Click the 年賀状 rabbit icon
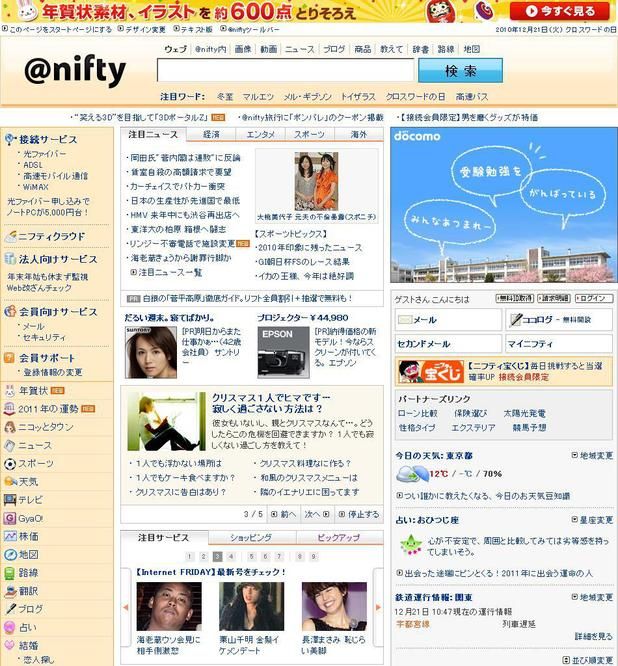This screenshot has width=618, height=666. [9, 390]
